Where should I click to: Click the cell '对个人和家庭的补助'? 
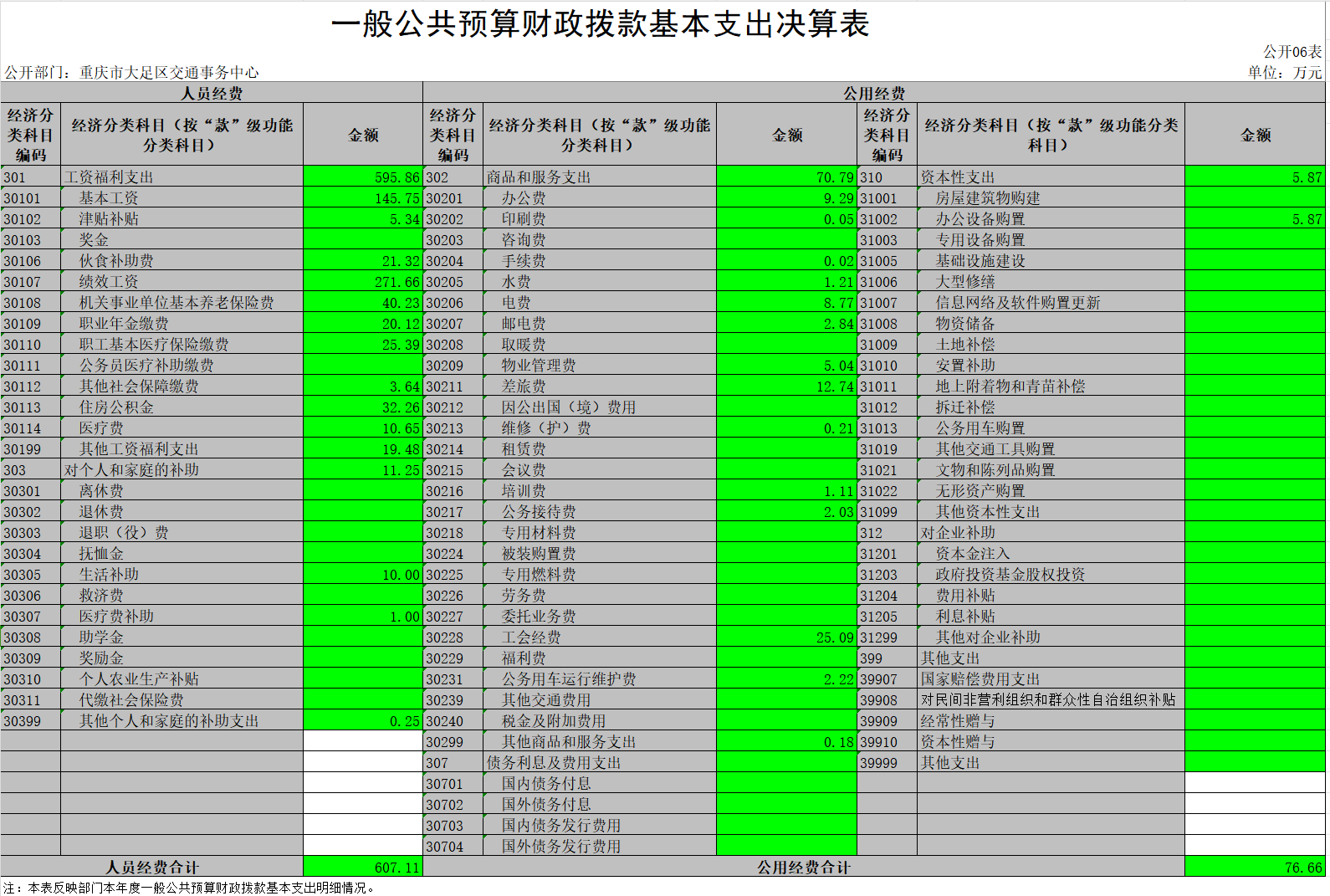(x=182, y=469)
